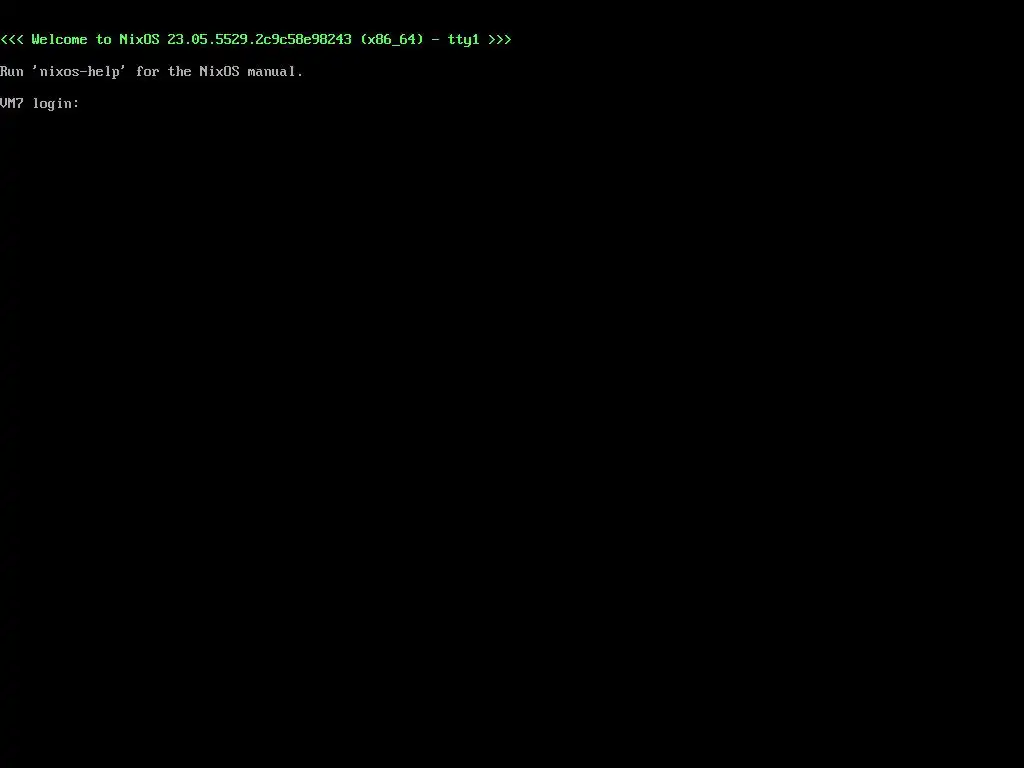
Task: Click the 'login:' label
Action: (56, 104)
